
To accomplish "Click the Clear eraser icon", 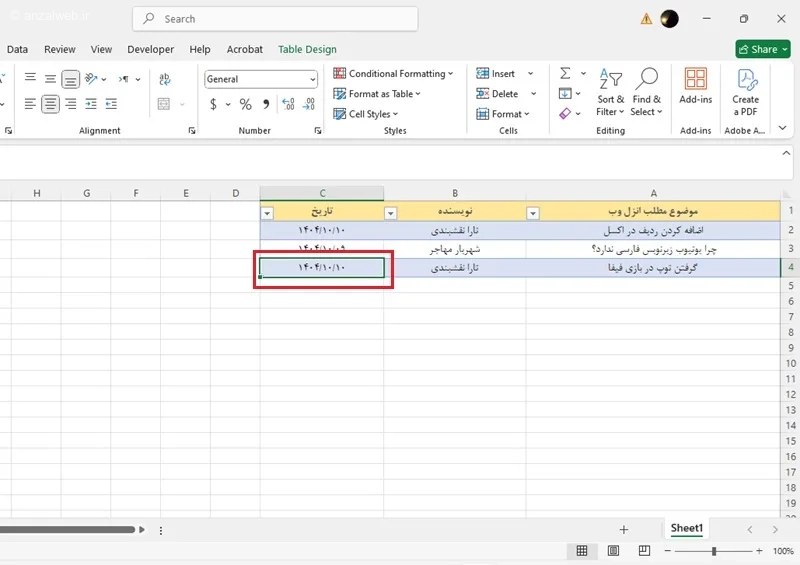I will (x=565, y=114).
